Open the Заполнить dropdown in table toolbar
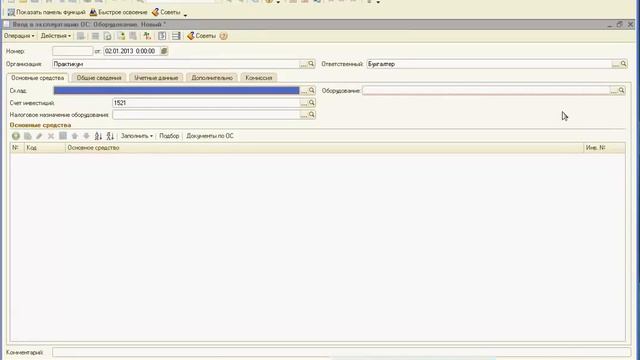 pyautogui.click(x=137, y=136)
